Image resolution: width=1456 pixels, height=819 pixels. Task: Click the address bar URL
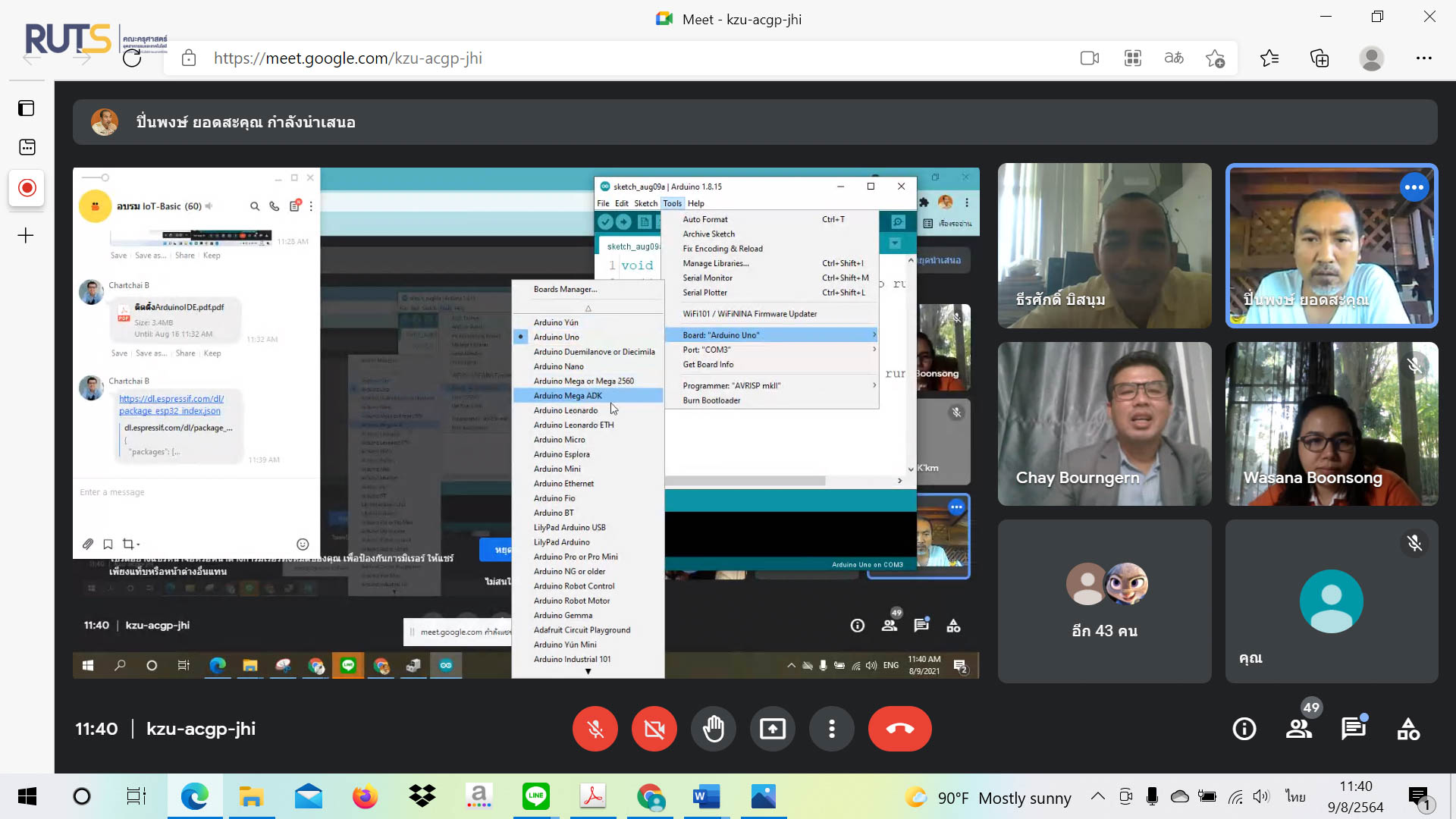[x=348, y=58]
